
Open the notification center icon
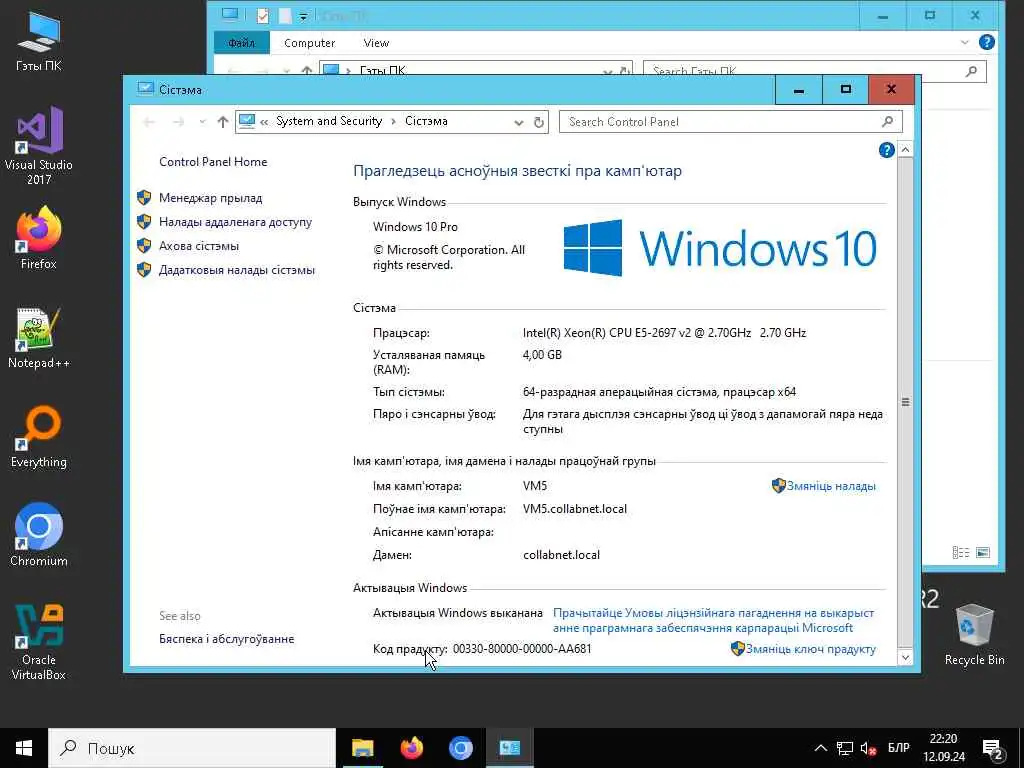coord(992,749)
